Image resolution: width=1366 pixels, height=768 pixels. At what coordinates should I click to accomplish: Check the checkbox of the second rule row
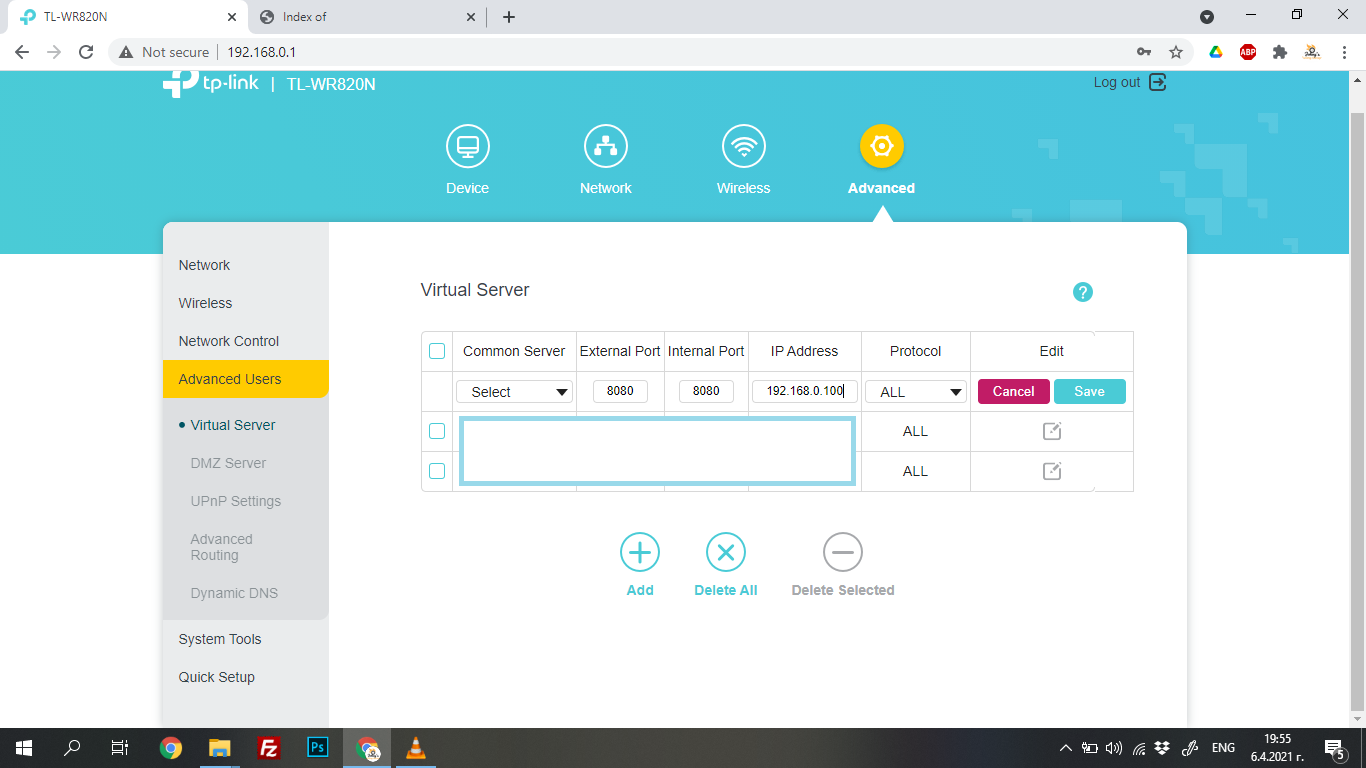437,430
